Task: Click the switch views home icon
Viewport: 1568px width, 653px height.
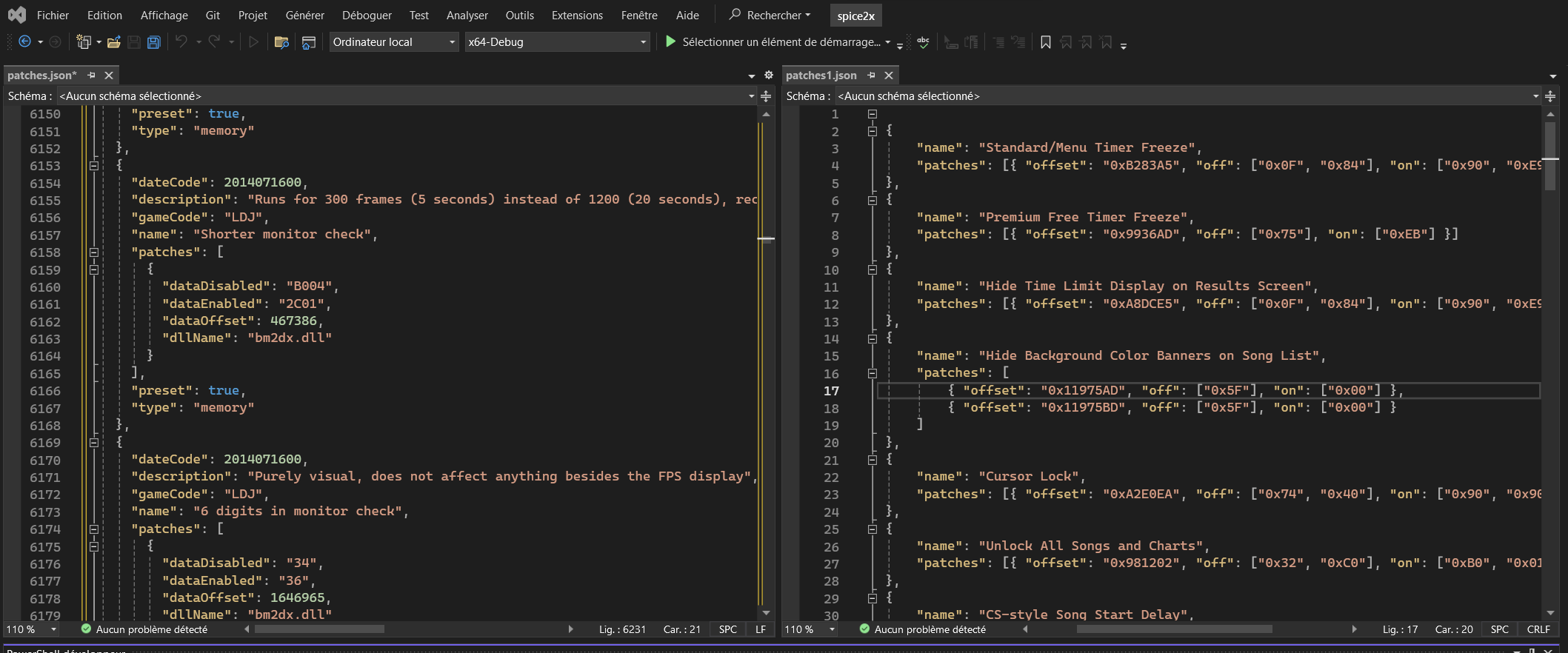Action: pyautogui.click(x=309, y=42)
